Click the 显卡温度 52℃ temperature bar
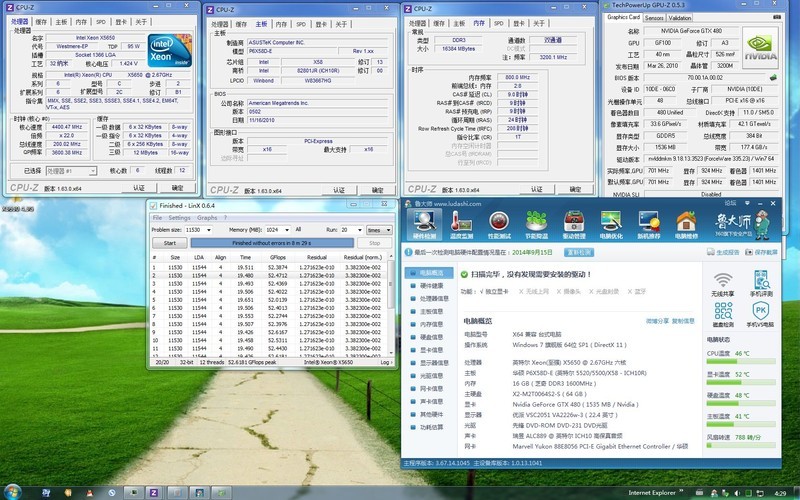 point(741,382)
